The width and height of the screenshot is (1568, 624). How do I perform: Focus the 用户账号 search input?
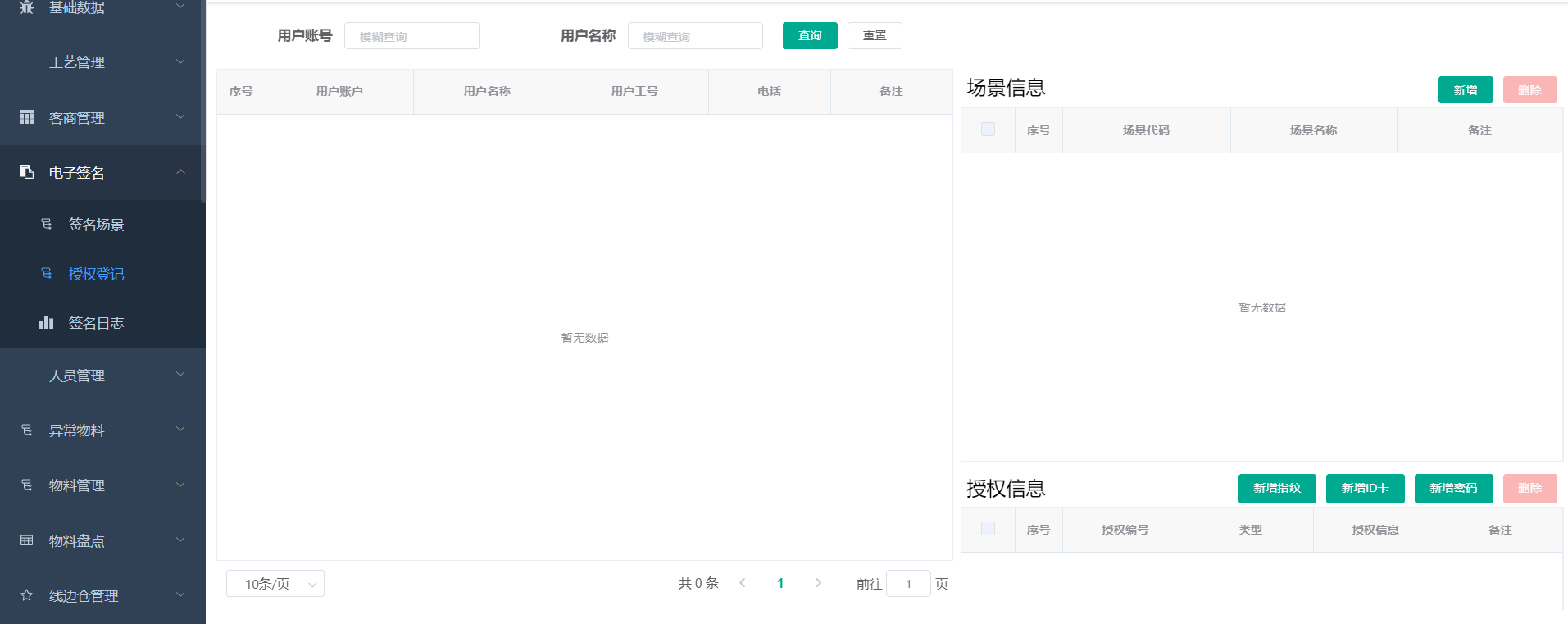point(412,36)
